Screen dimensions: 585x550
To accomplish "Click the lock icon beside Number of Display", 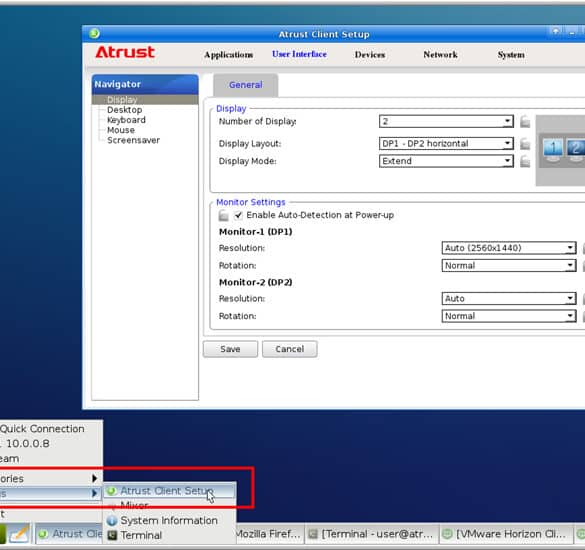I will click(525, 122).
